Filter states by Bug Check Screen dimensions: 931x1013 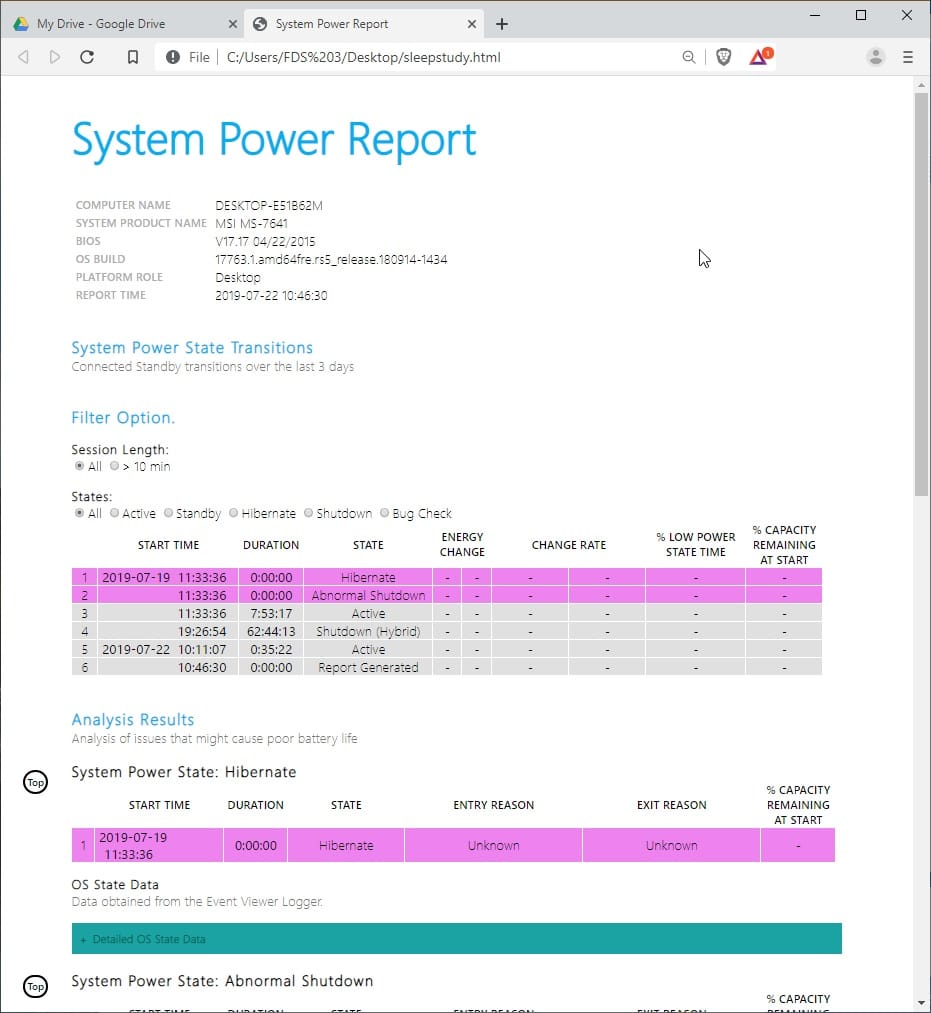[384, 513]
